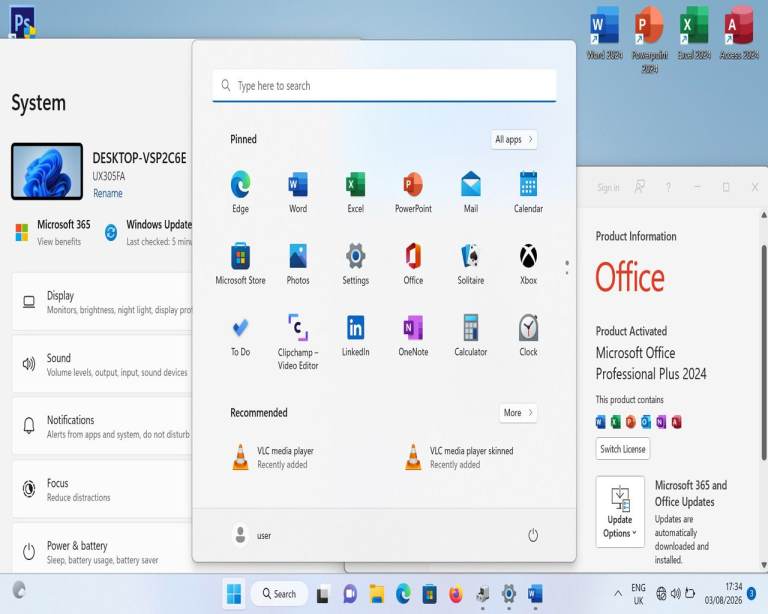The image size is (768, 614).
Task: Open Notifications settings in System
Action: [103, 426]
